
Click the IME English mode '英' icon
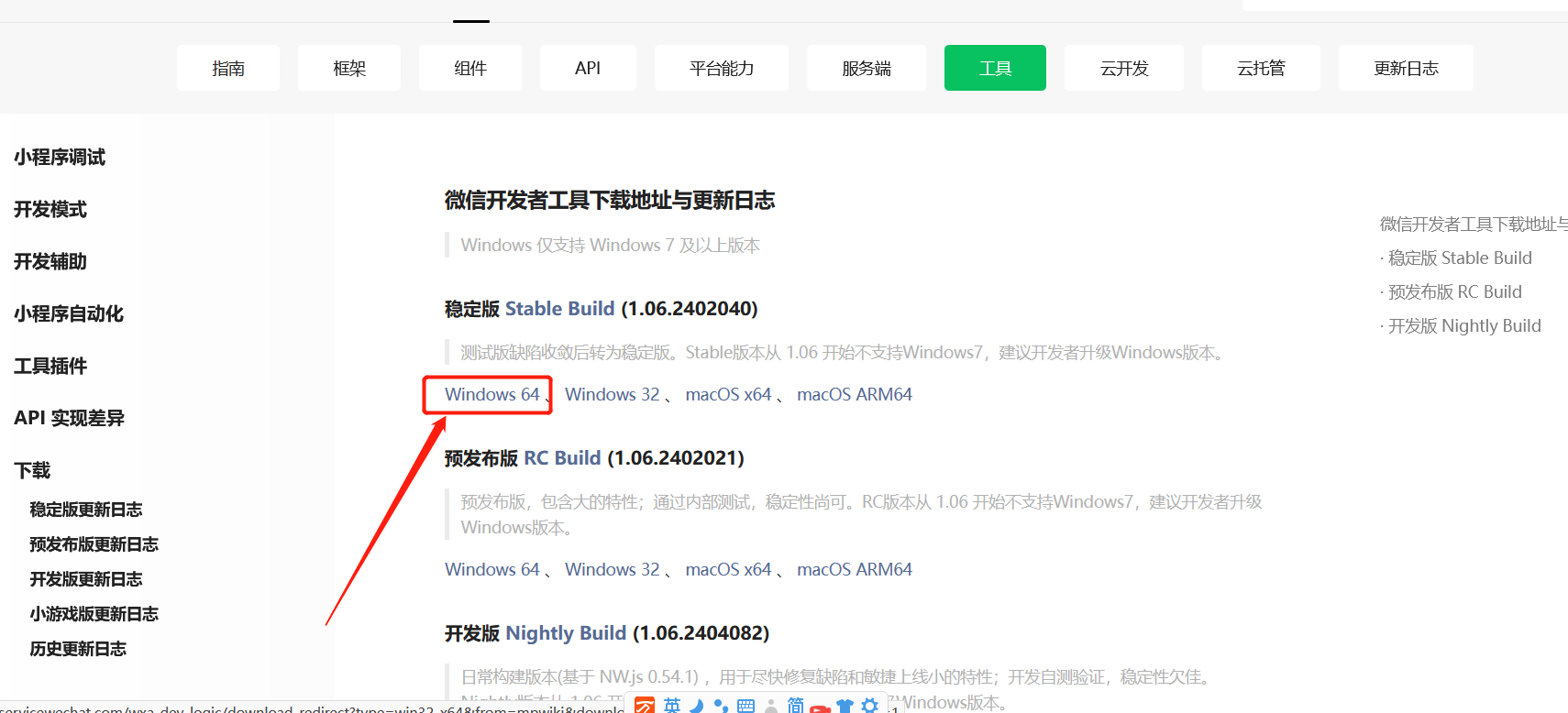point(672,706)
